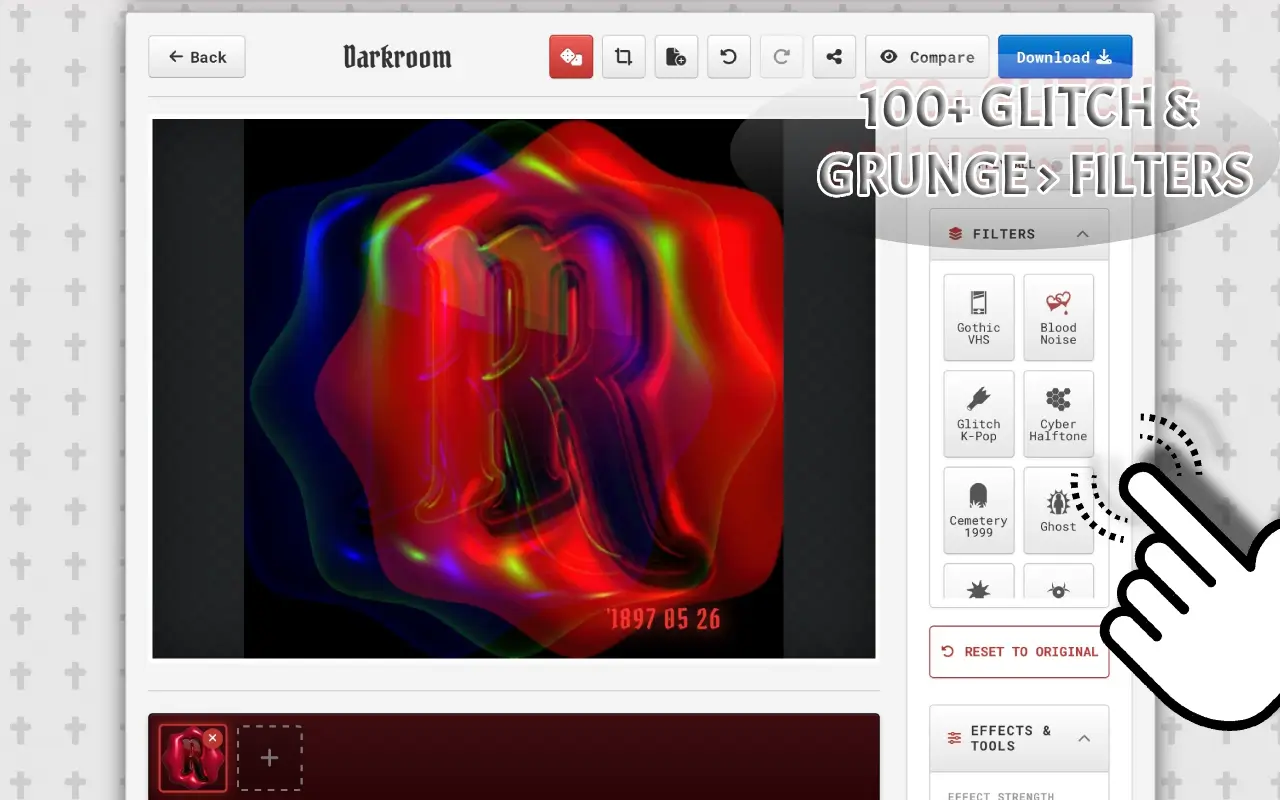Toggle the Compare preview
Viewport: 1280px width, 800px height.
pos(927,57)
